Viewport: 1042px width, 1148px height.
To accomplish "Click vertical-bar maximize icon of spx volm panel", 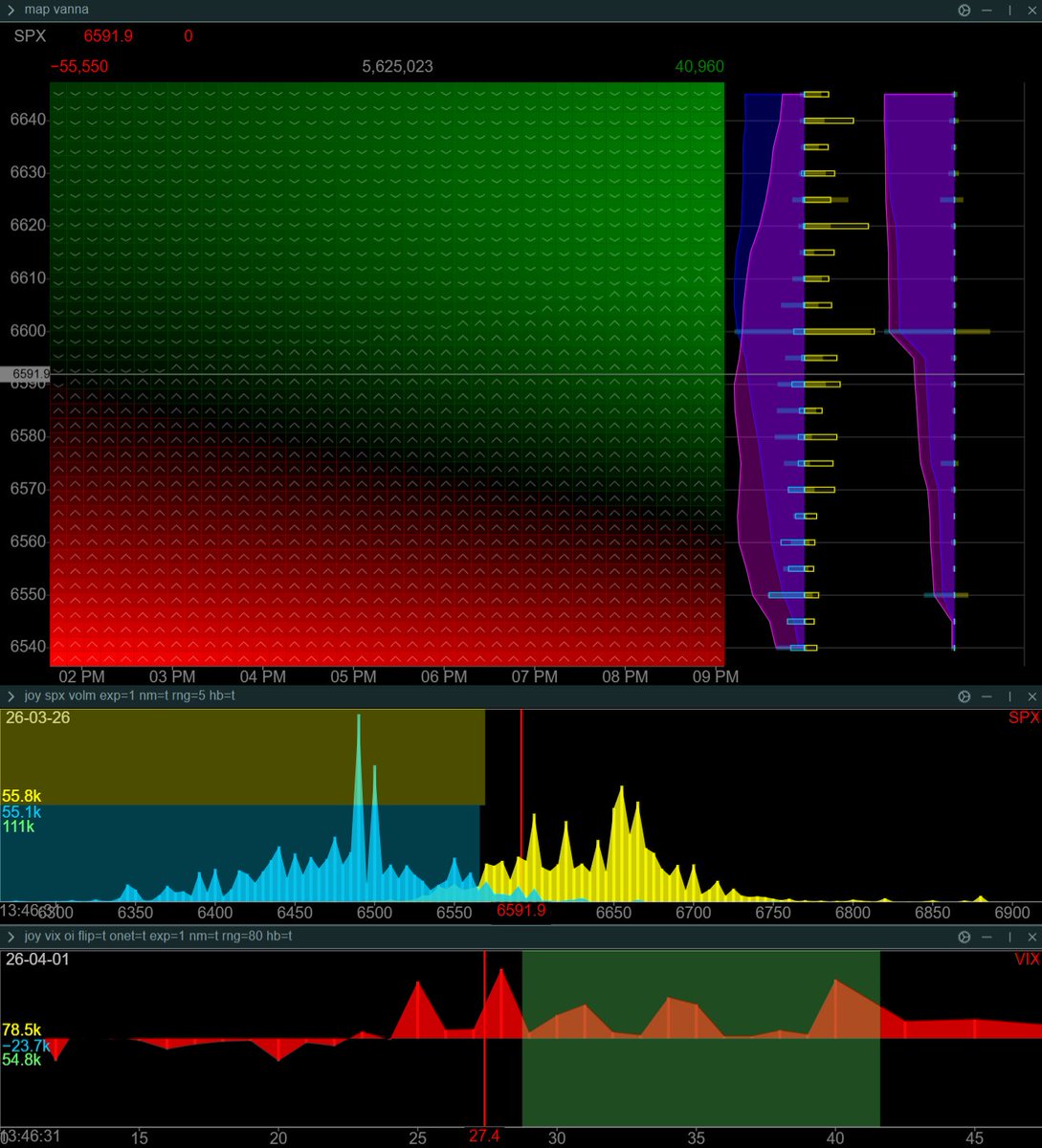I will [1009, 696].
